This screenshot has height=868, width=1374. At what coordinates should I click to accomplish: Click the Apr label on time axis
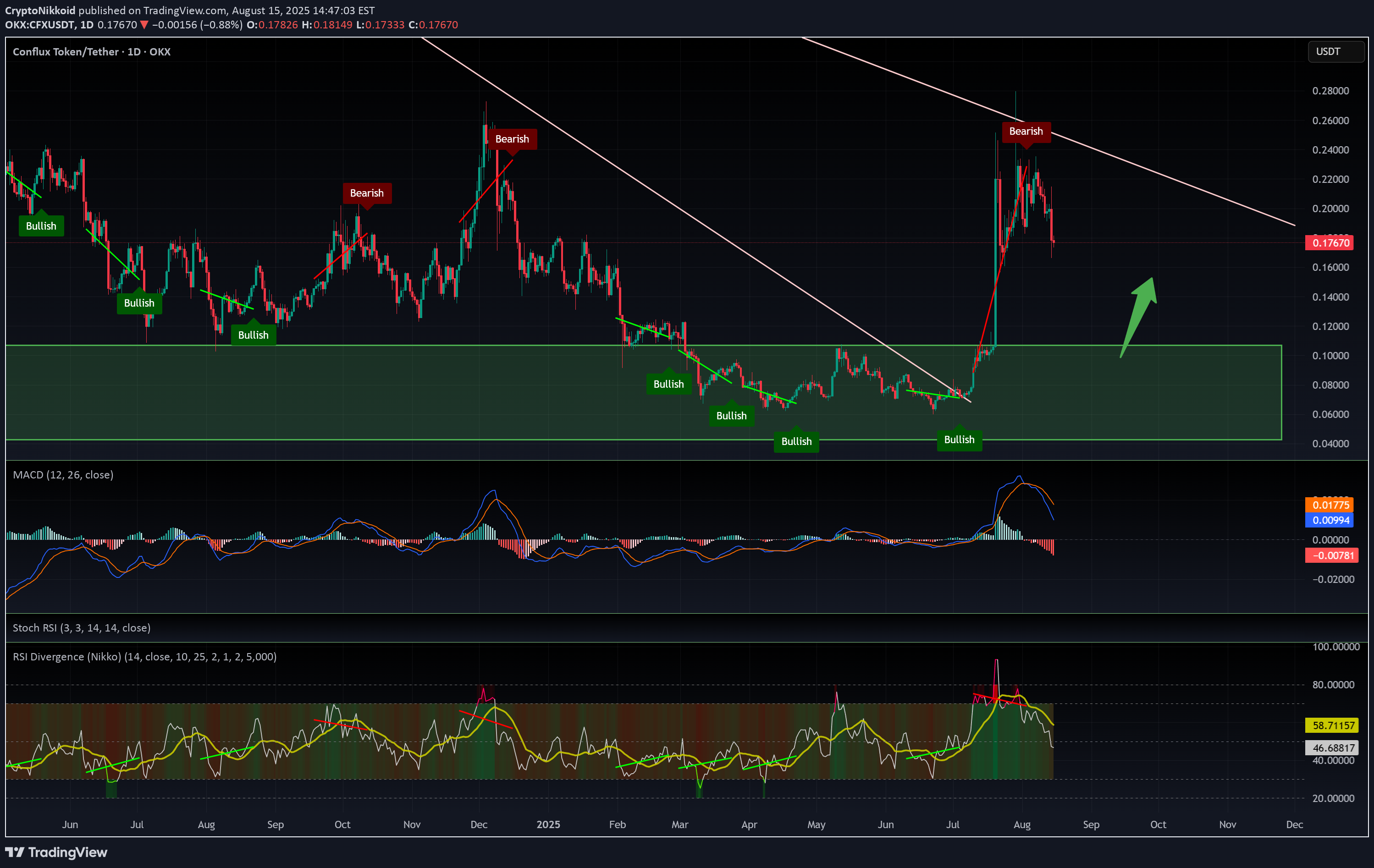(749, 824)
